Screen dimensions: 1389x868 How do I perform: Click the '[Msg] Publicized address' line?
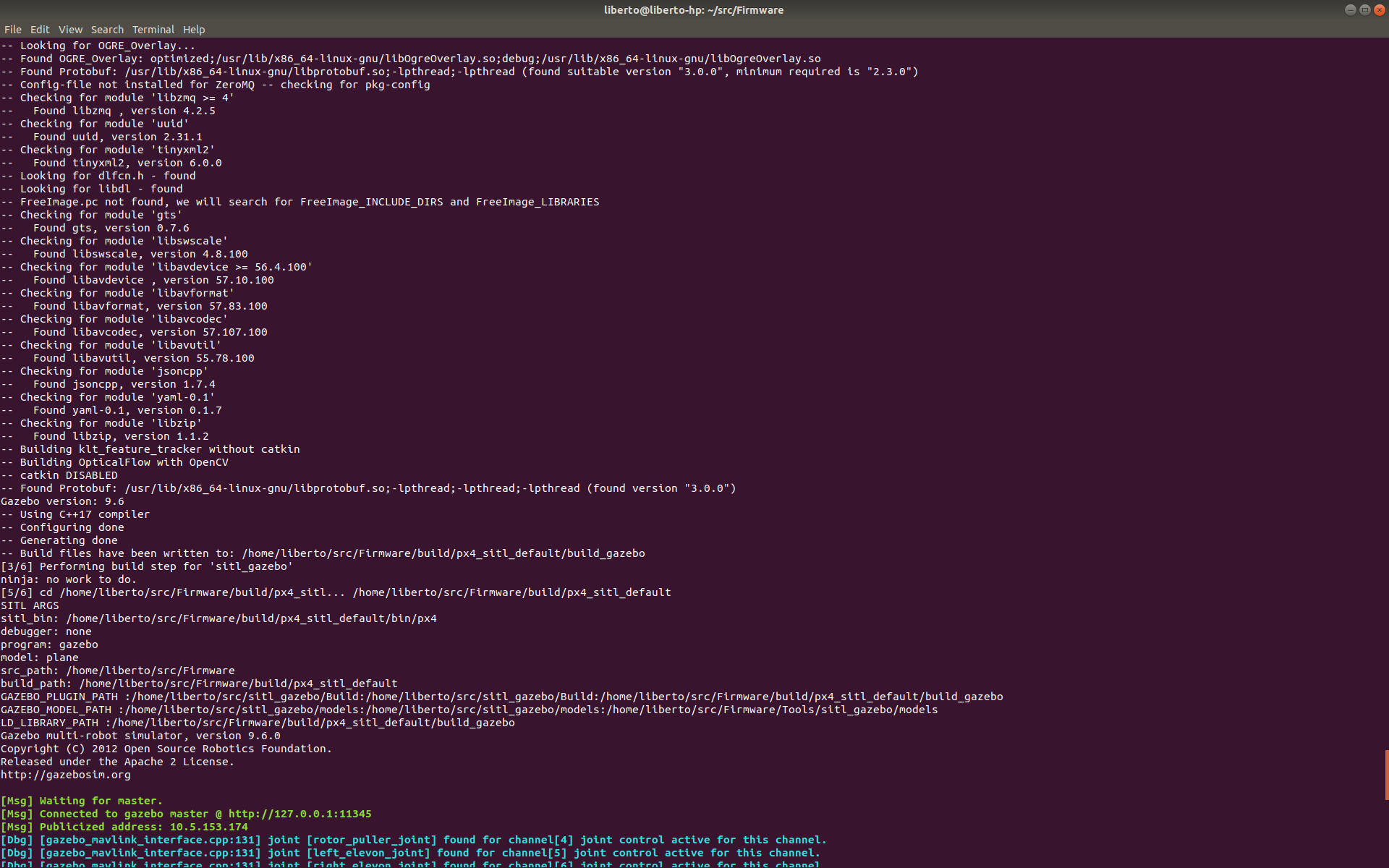pyautogui.click(x=123, y=826)
